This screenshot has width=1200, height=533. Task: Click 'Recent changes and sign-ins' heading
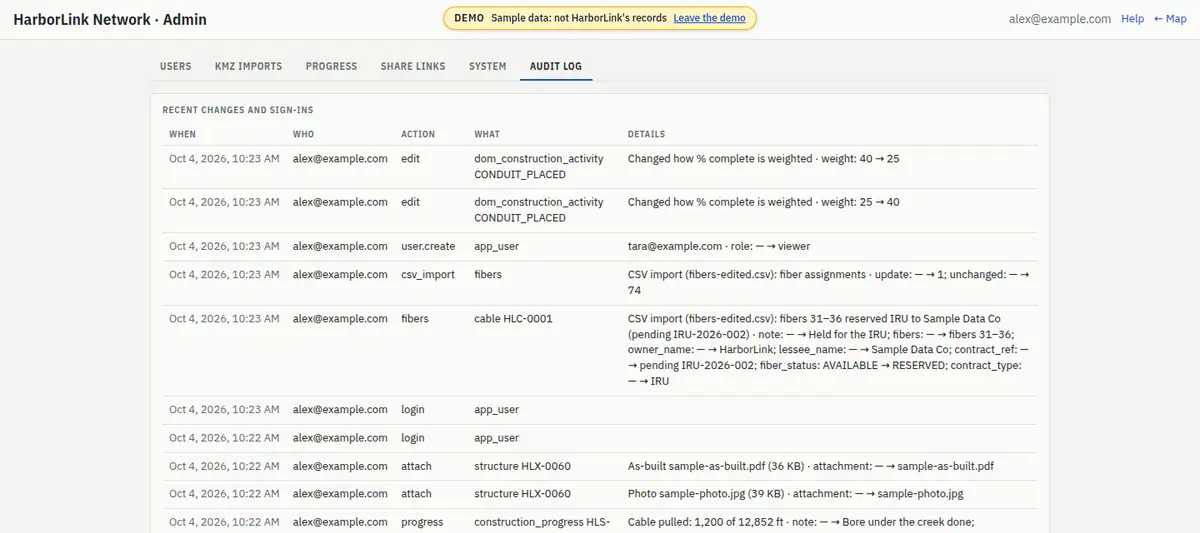coord(238,110)
